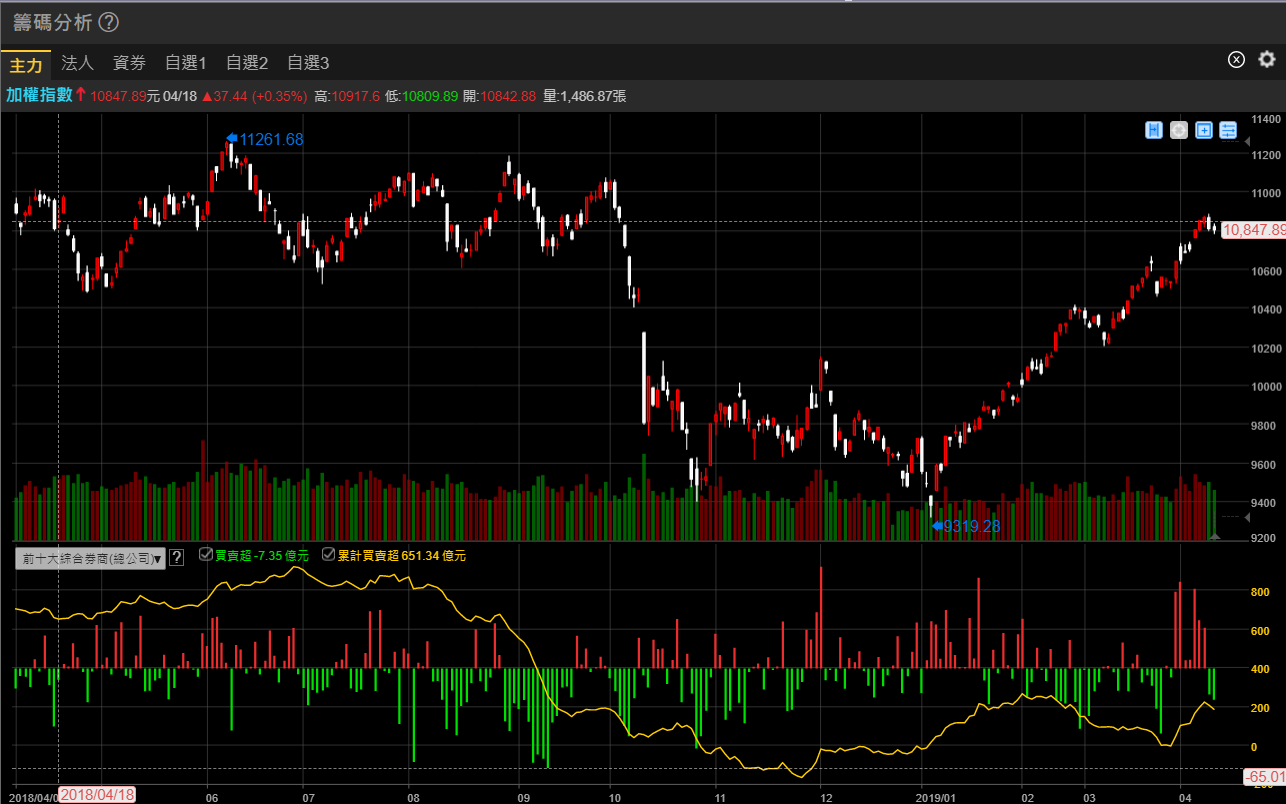Click the question mark box beside broker dropdown
1286x804 pixels.
[x=177, y=558]
